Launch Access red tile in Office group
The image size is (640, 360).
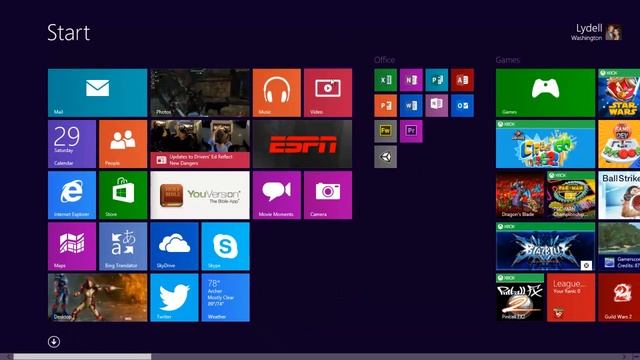[x=462, y=80]
